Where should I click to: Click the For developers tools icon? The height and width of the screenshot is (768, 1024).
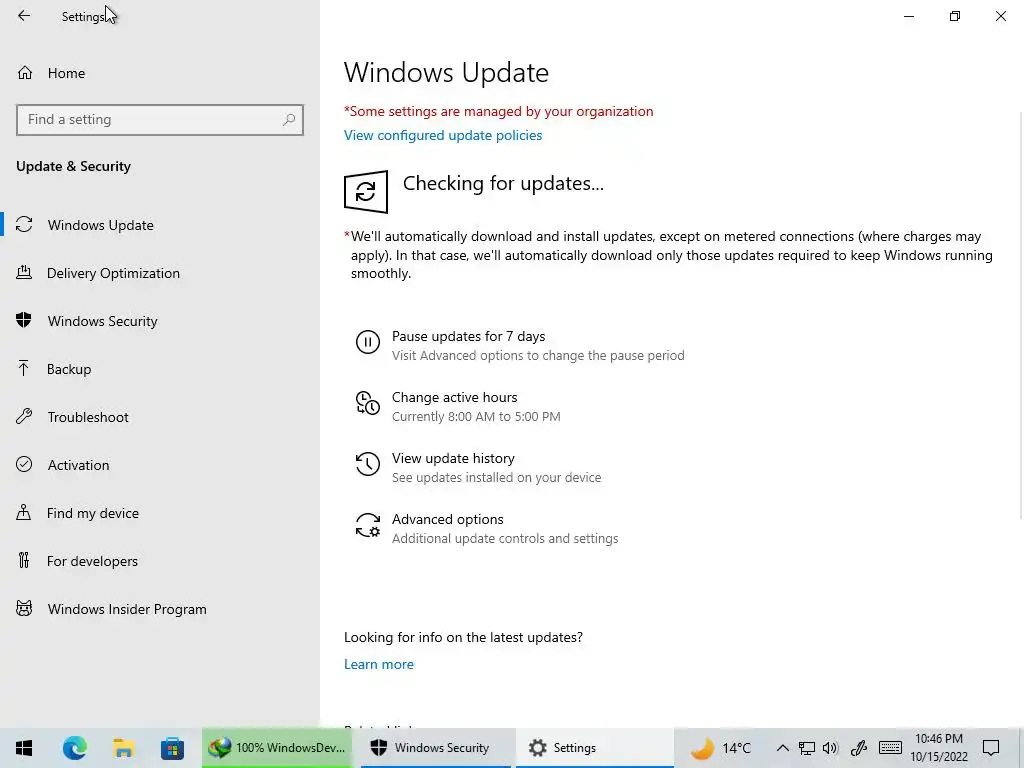coord(24,560)
